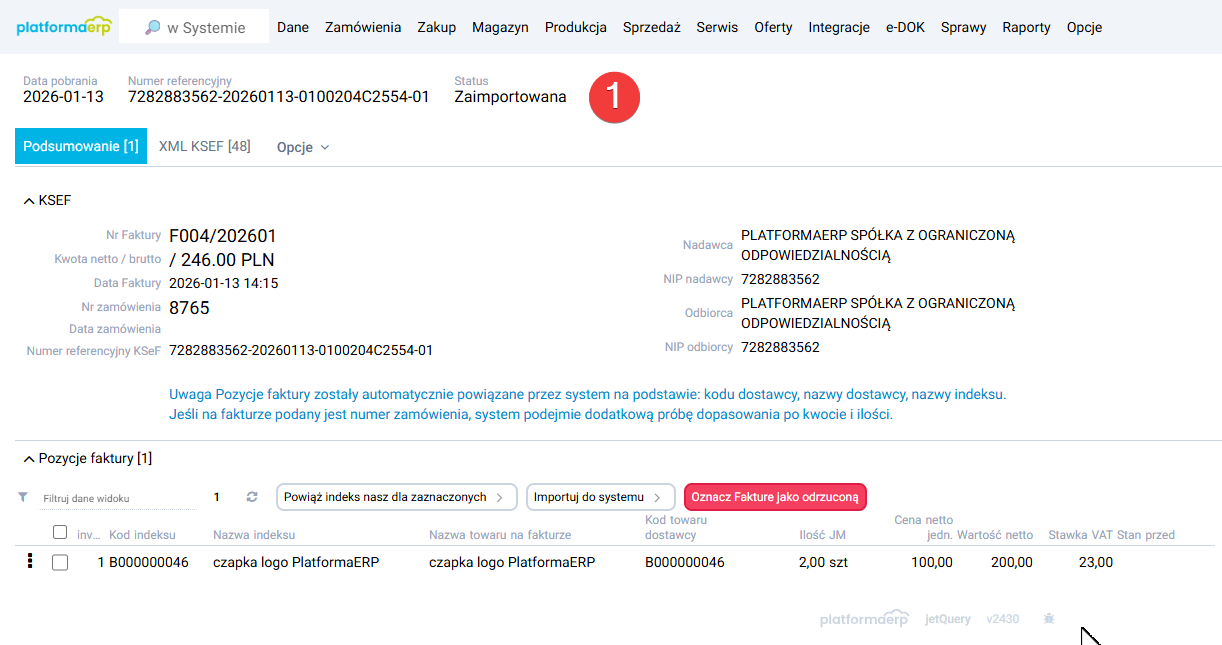Open the filter icon beside Filtruj dane widoku

click(21, 497)
